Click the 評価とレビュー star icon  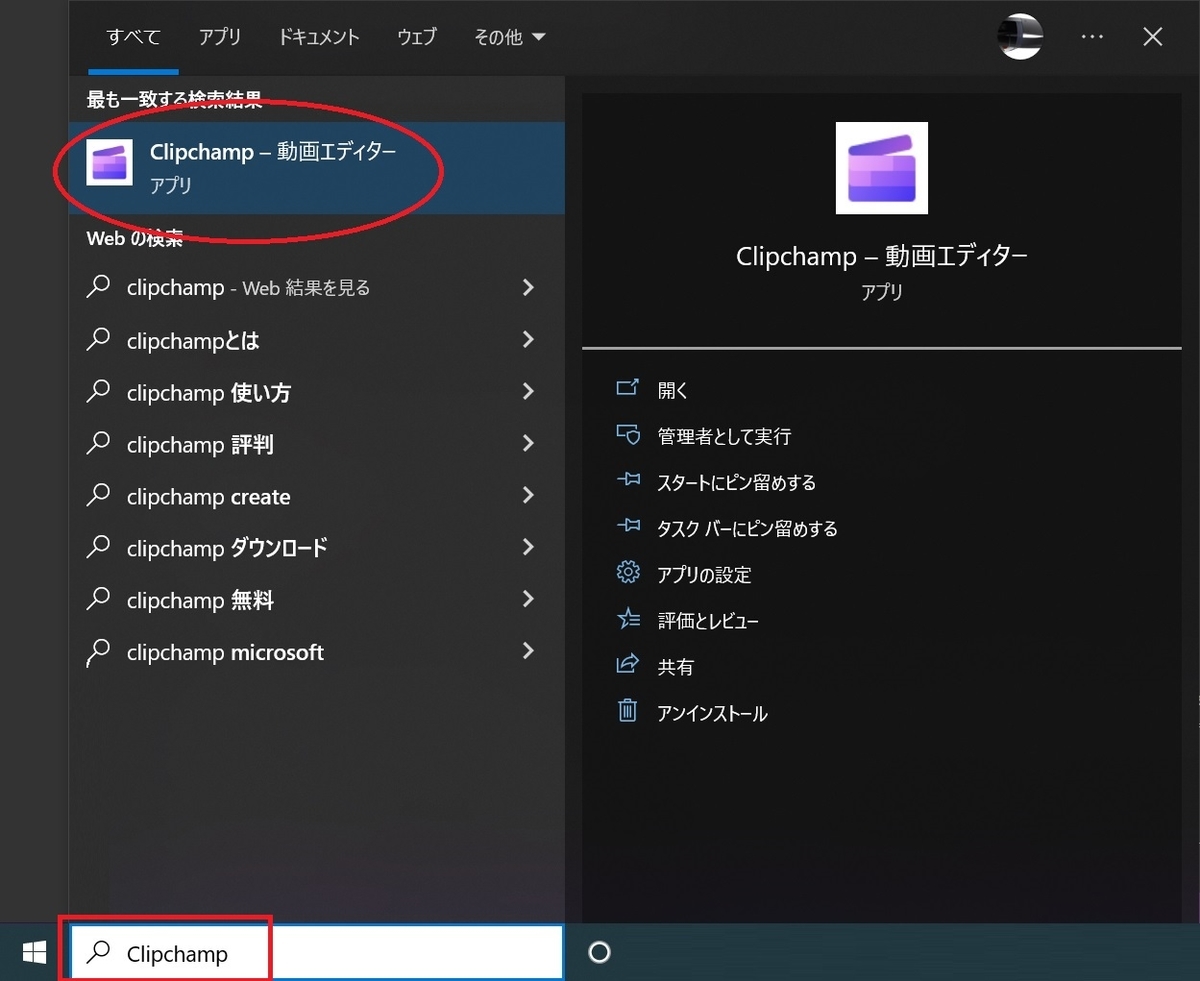[x=628, y=620]
